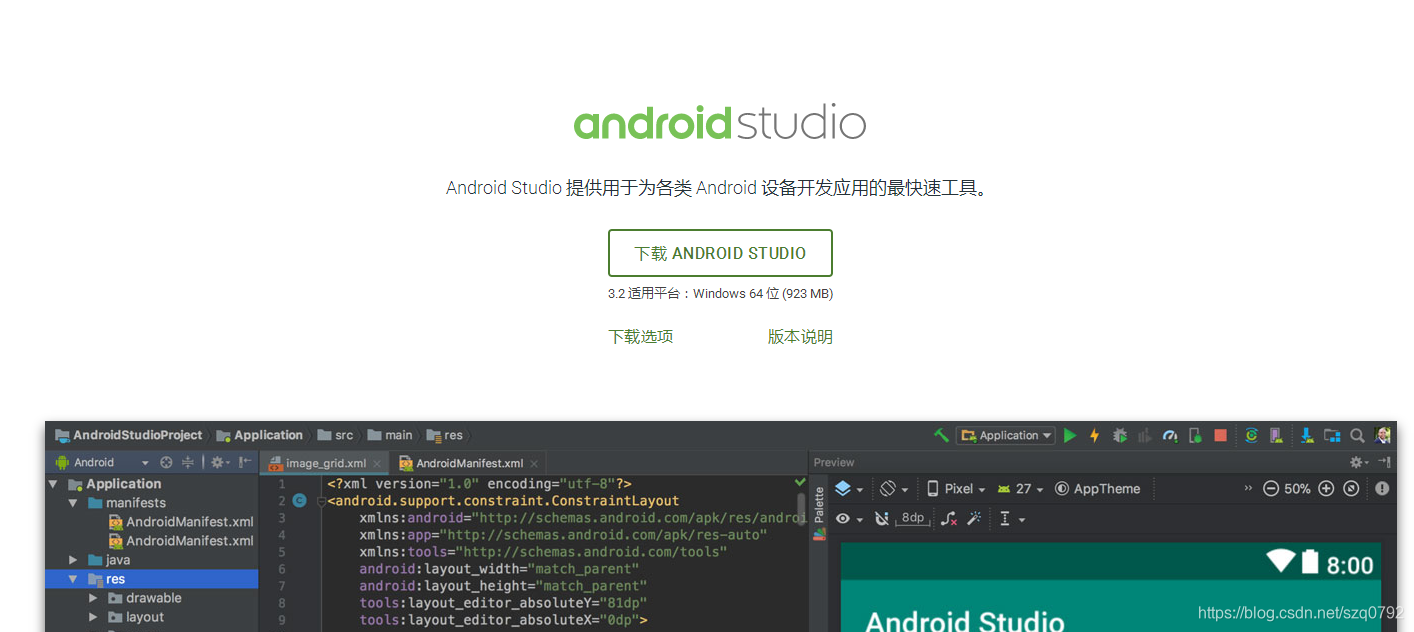This screenshot has width=1414, height=632.
Task: Click the Run 'Application' green play icon
Action: pos(1070,435)
